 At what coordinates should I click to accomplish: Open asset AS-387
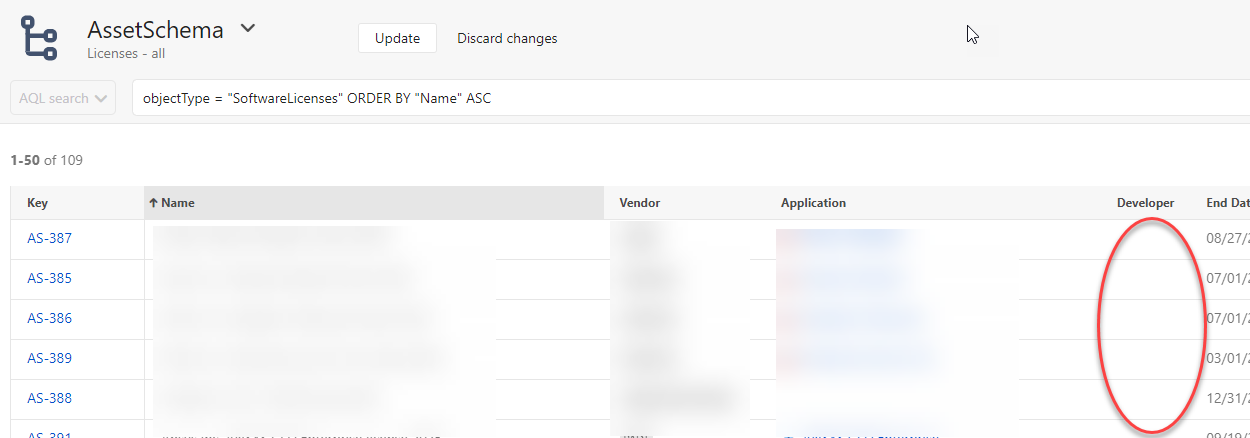[49, 238]
